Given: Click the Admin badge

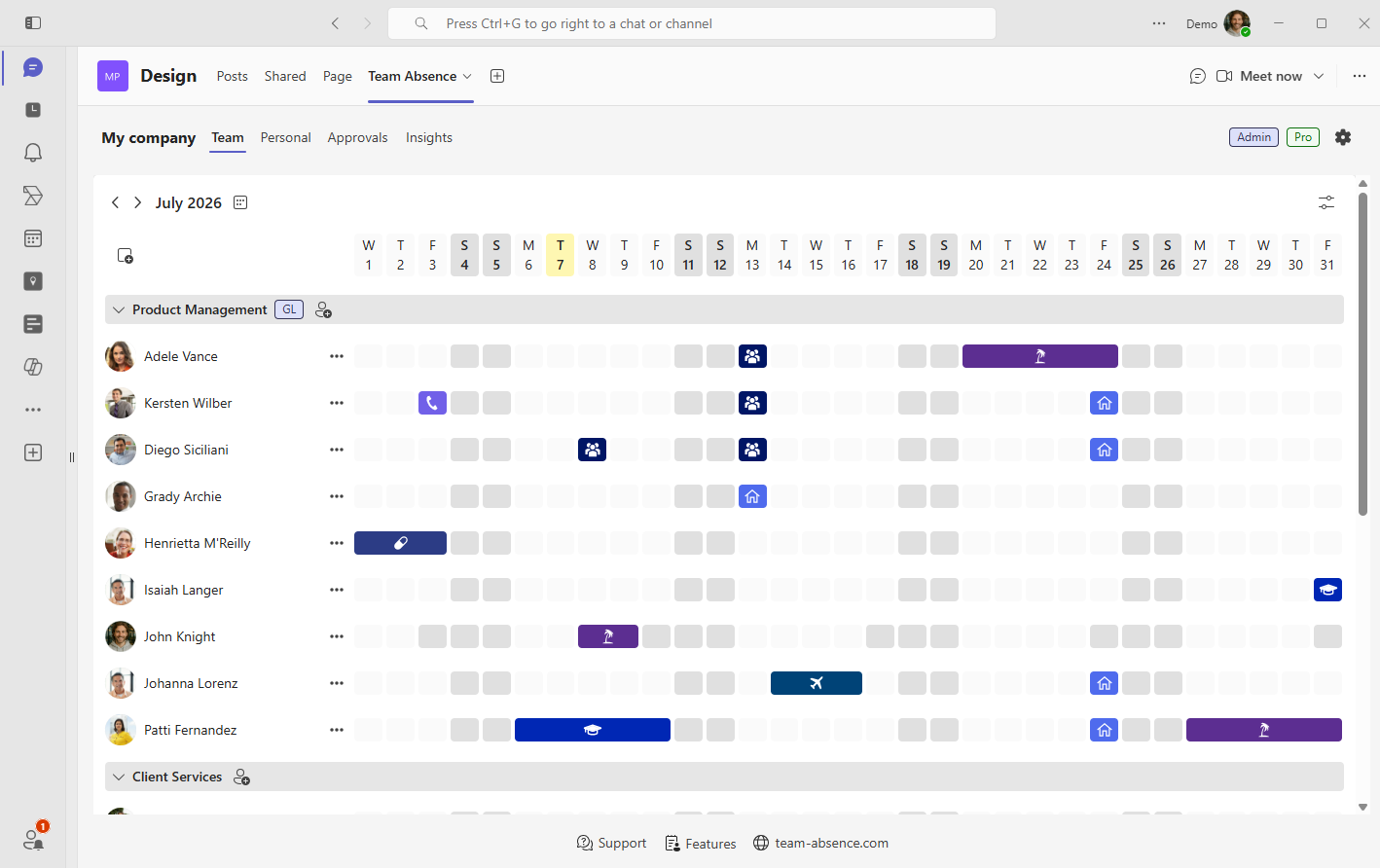Looking at the screenshot, I should click(x=1253, y=137).
